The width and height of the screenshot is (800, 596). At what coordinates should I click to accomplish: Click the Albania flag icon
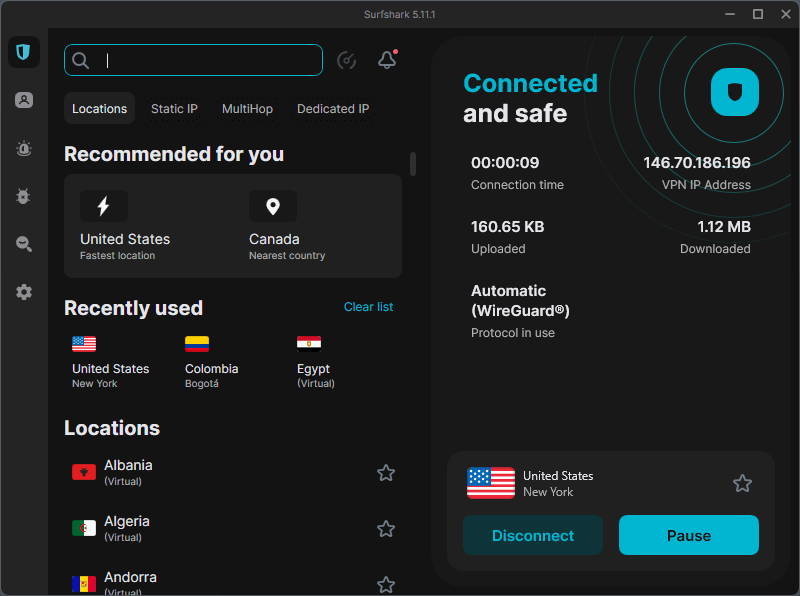pyautogui.click(x=84, y=473)
